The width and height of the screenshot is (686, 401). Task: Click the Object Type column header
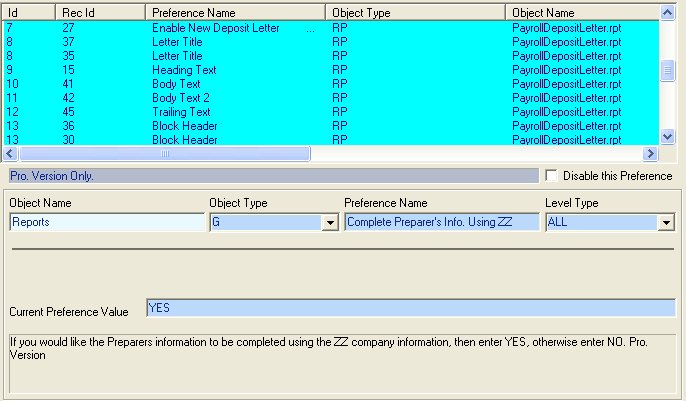click(416, 13)
